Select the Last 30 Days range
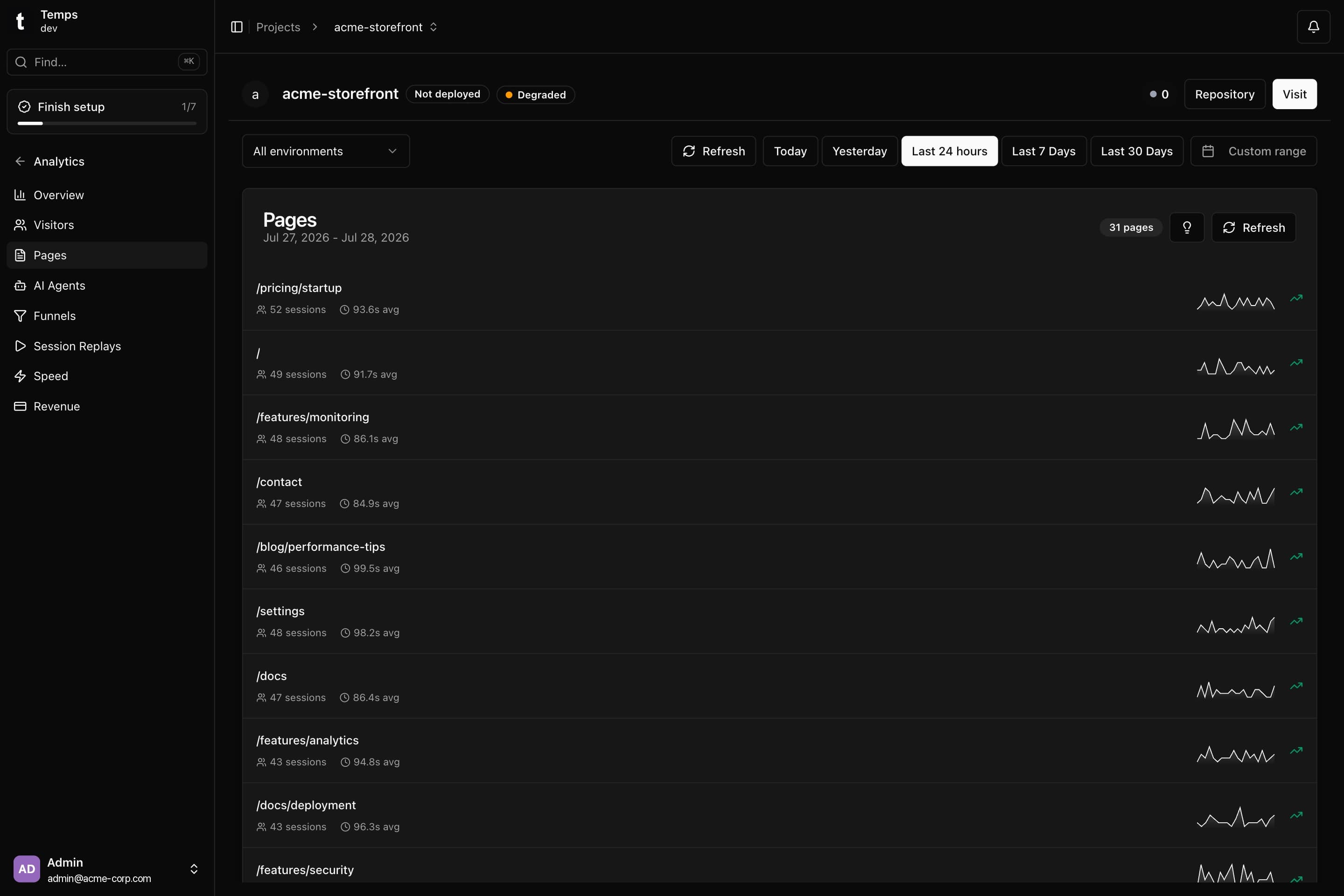Image resolution: width=1344 pixels, height=896 pixels. click(1136, 151)
